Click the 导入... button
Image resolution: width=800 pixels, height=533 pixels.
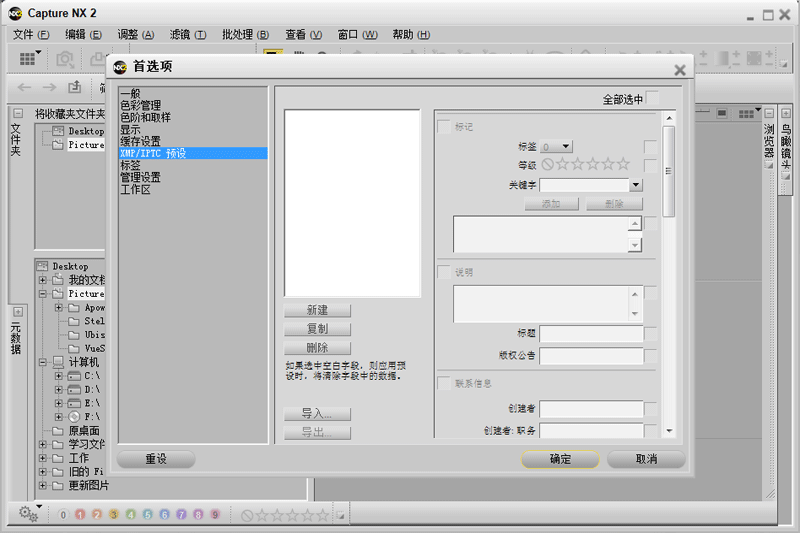[317, 414]
